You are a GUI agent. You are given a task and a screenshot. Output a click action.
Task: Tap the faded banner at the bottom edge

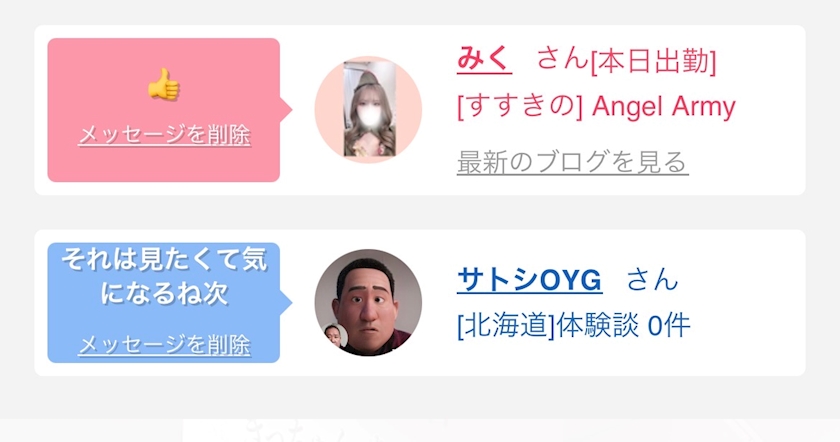pos(420,431)
